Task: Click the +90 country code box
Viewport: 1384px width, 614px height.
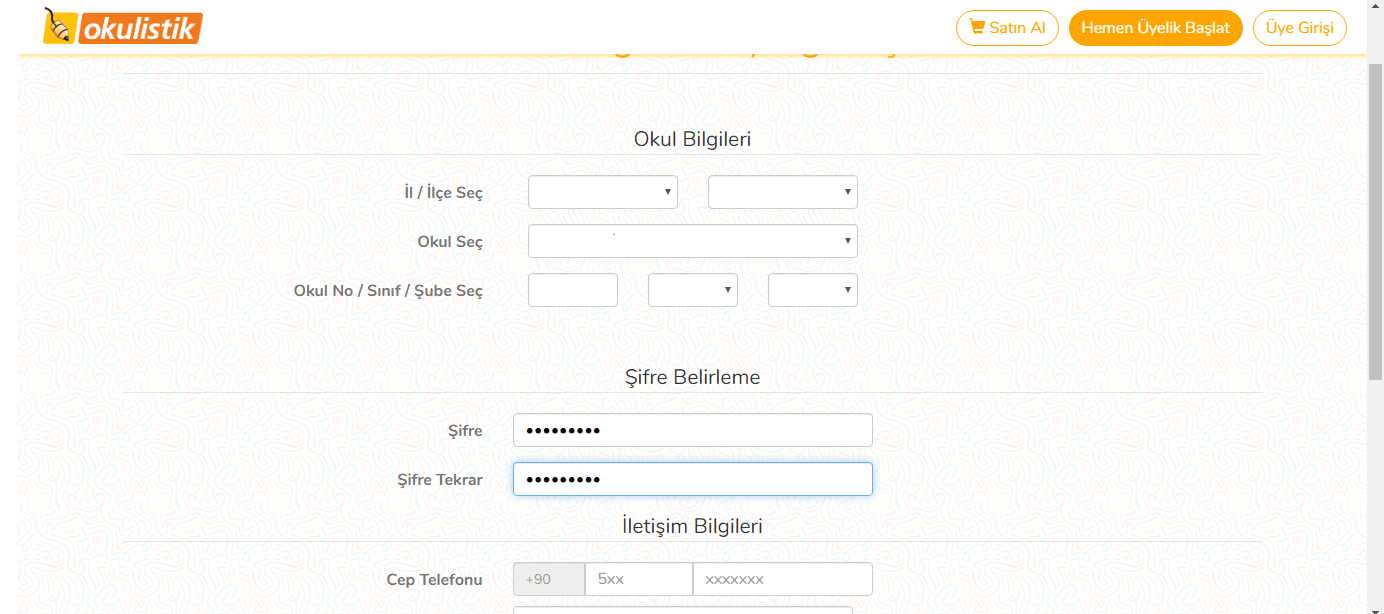Action: coord(548,579)
